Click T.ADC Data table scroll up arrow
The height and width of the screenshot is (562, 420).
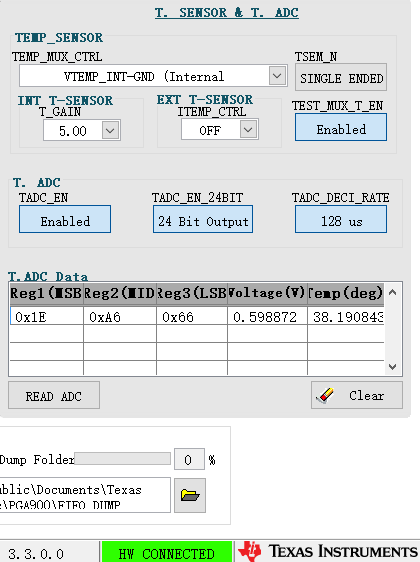(392, 293)
